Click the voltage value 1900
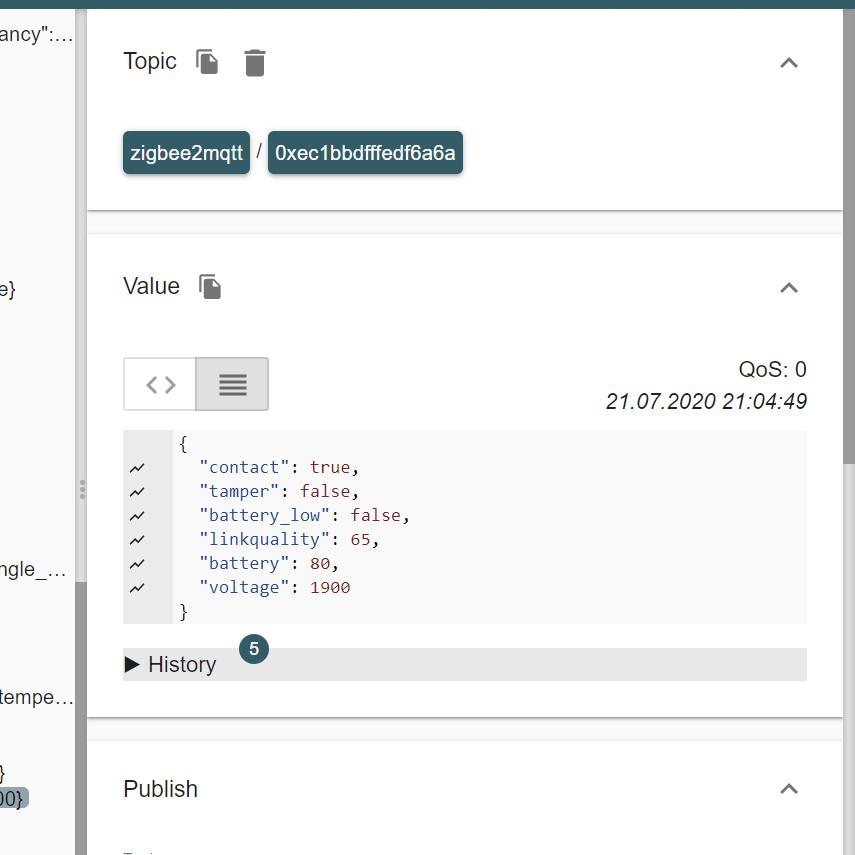 [330, 588]
